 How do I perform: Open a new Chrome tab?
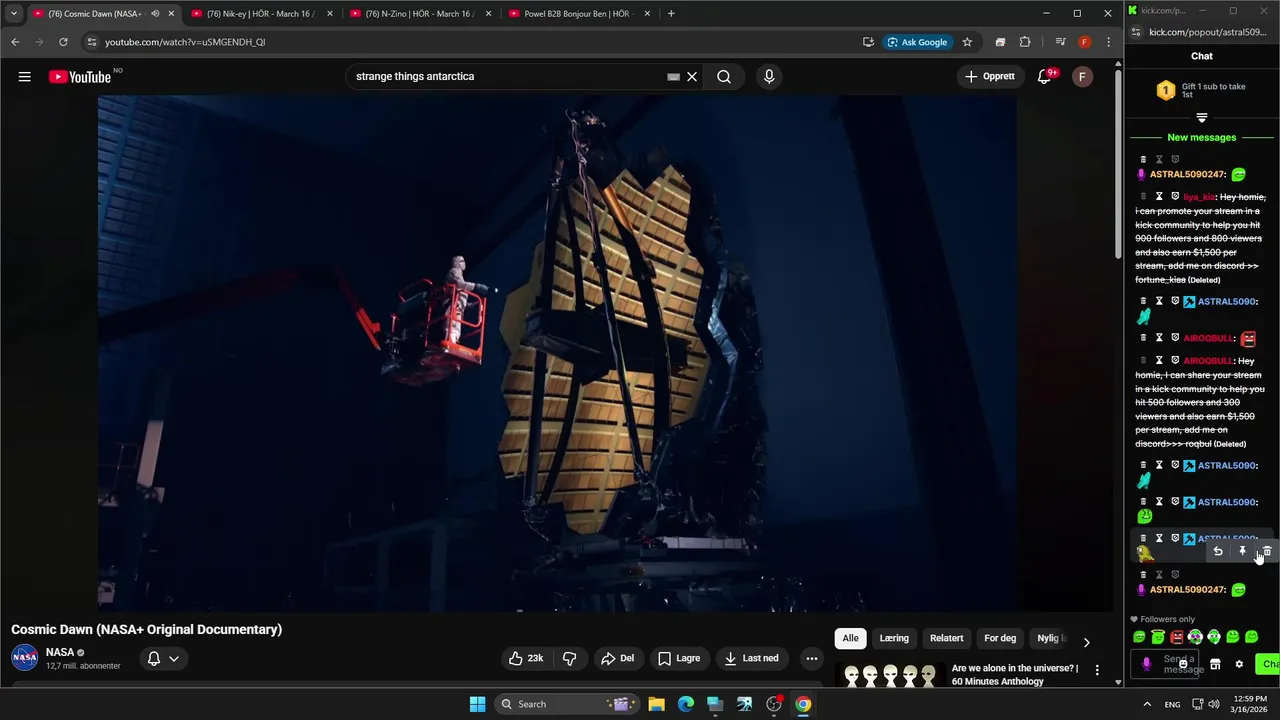tap(671, 14)
